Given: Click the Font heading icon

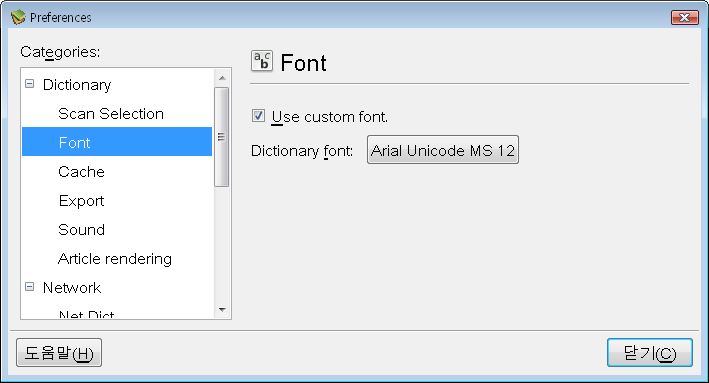Looking at the screenshot, I should (x=262, y=61).
